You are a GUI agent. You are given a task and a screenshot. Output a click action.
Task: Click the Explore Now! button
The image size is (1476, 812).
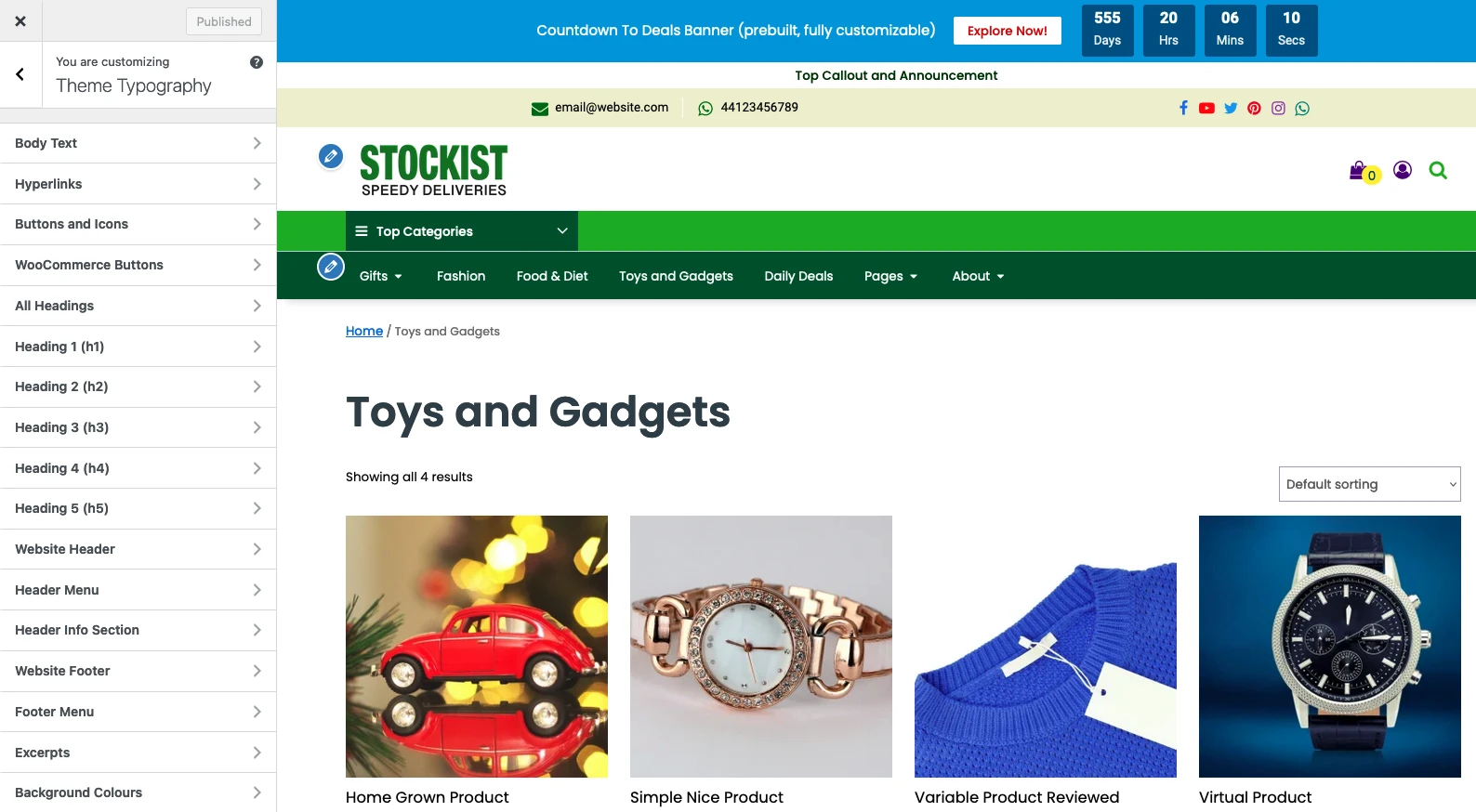(1008, 31)
